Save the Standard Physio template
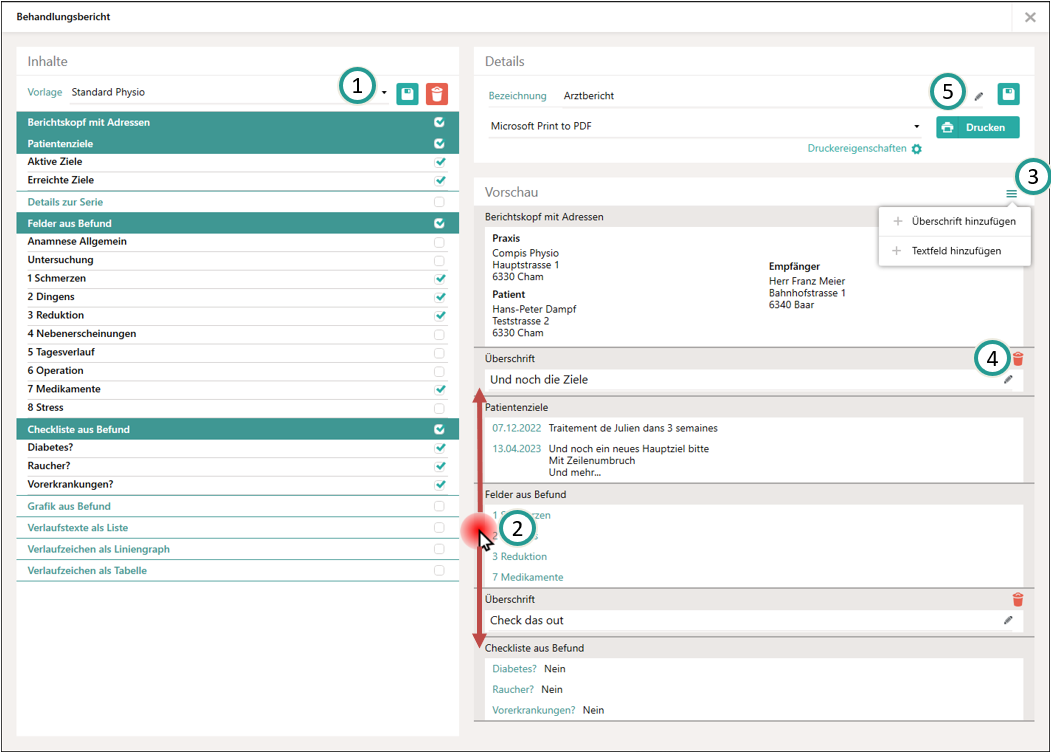 (407, 93)
